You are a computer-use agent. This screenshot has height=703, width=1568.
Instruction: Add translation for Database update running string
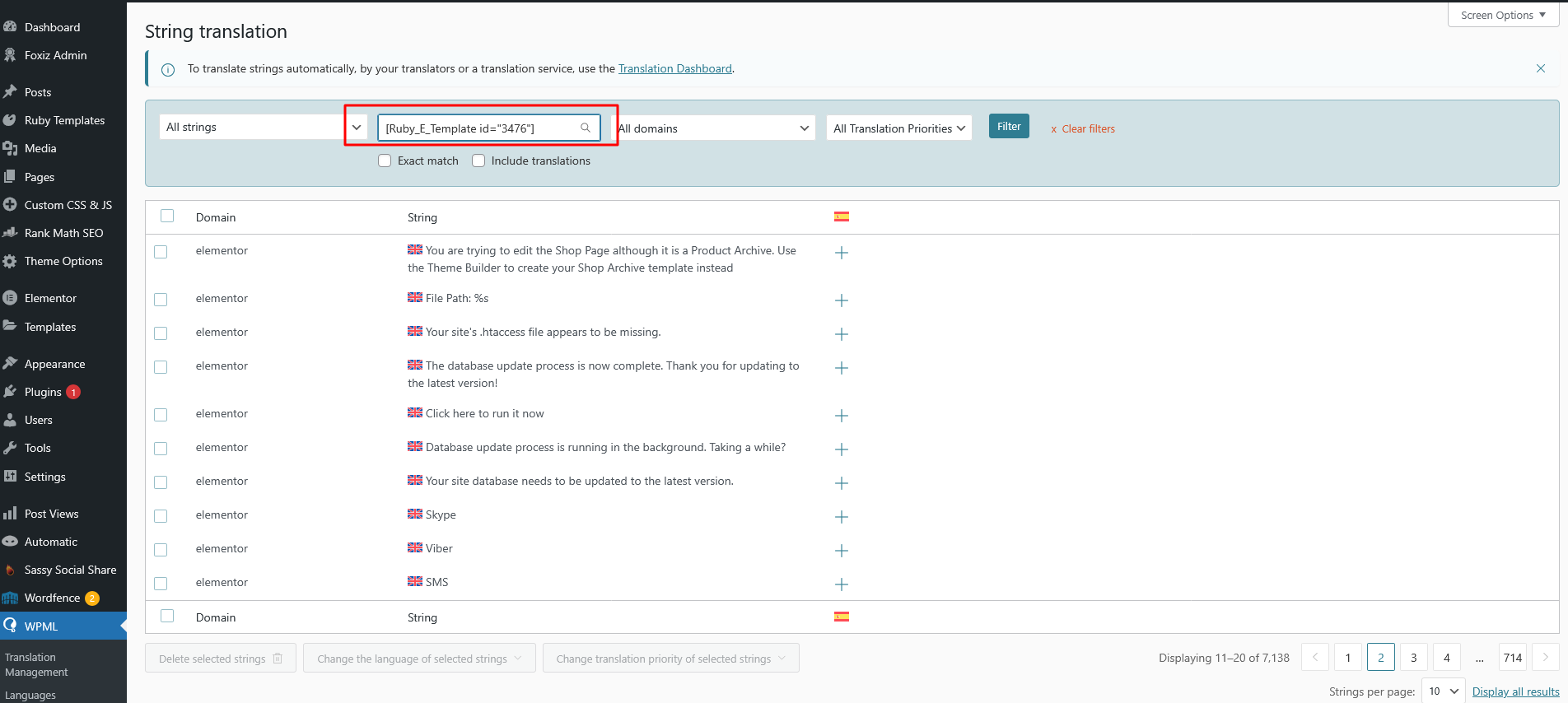(842, 449)
